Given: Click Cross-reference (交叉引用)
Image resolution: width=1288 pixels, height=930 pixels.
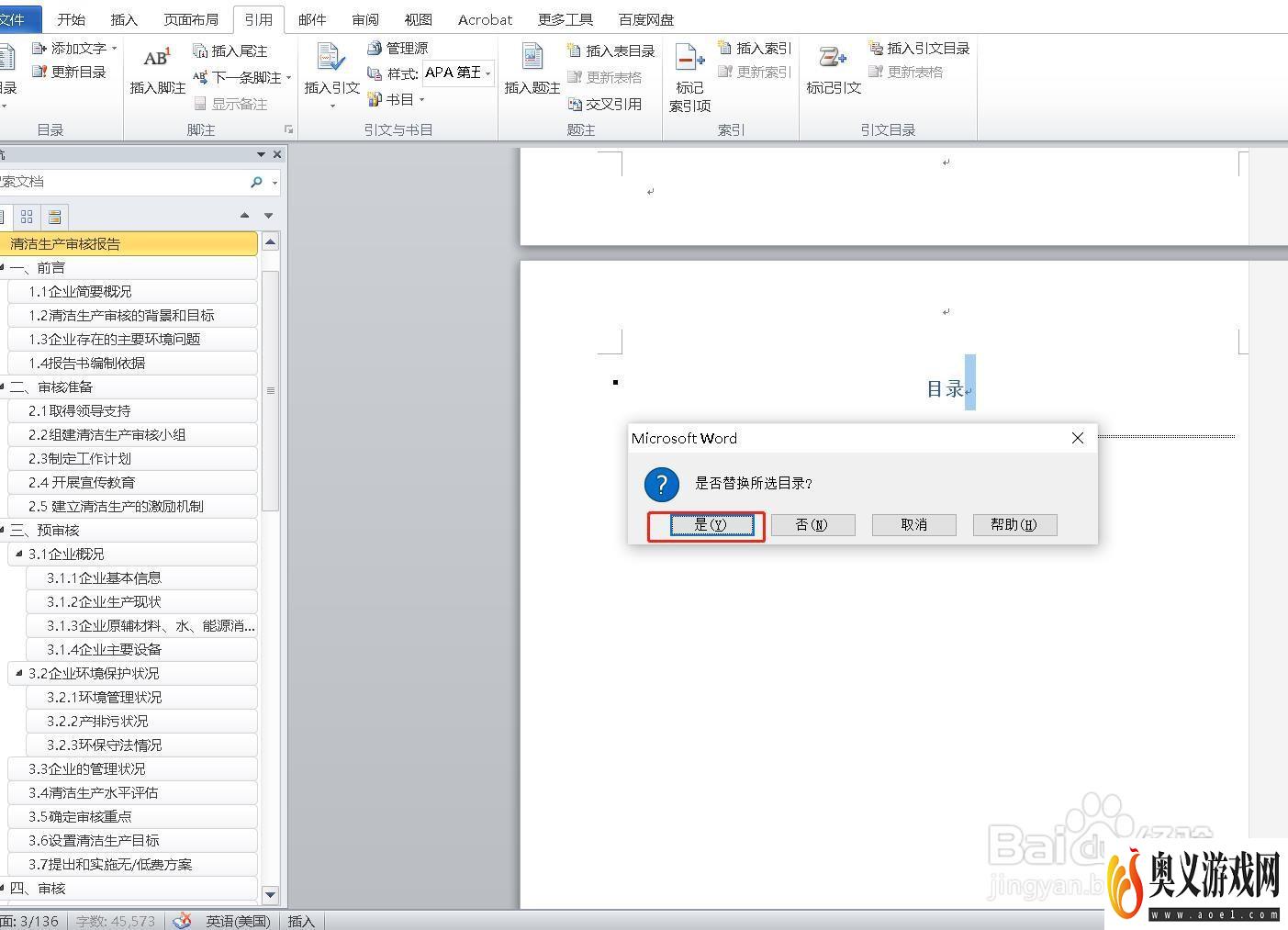Looking at the screenshot, I should click(605, 104).
